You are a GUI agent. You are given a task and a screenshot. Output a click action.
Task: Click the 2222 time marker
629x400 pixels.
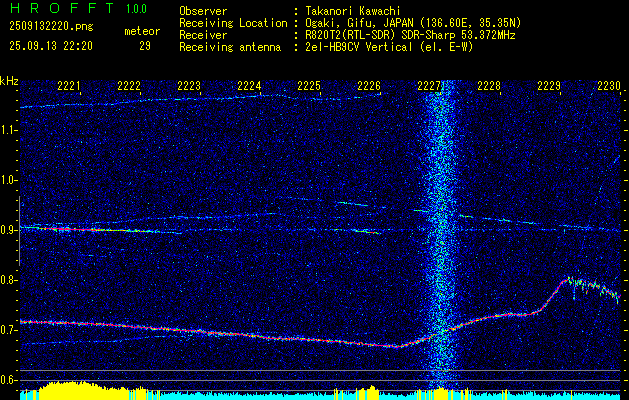point(129,85)
